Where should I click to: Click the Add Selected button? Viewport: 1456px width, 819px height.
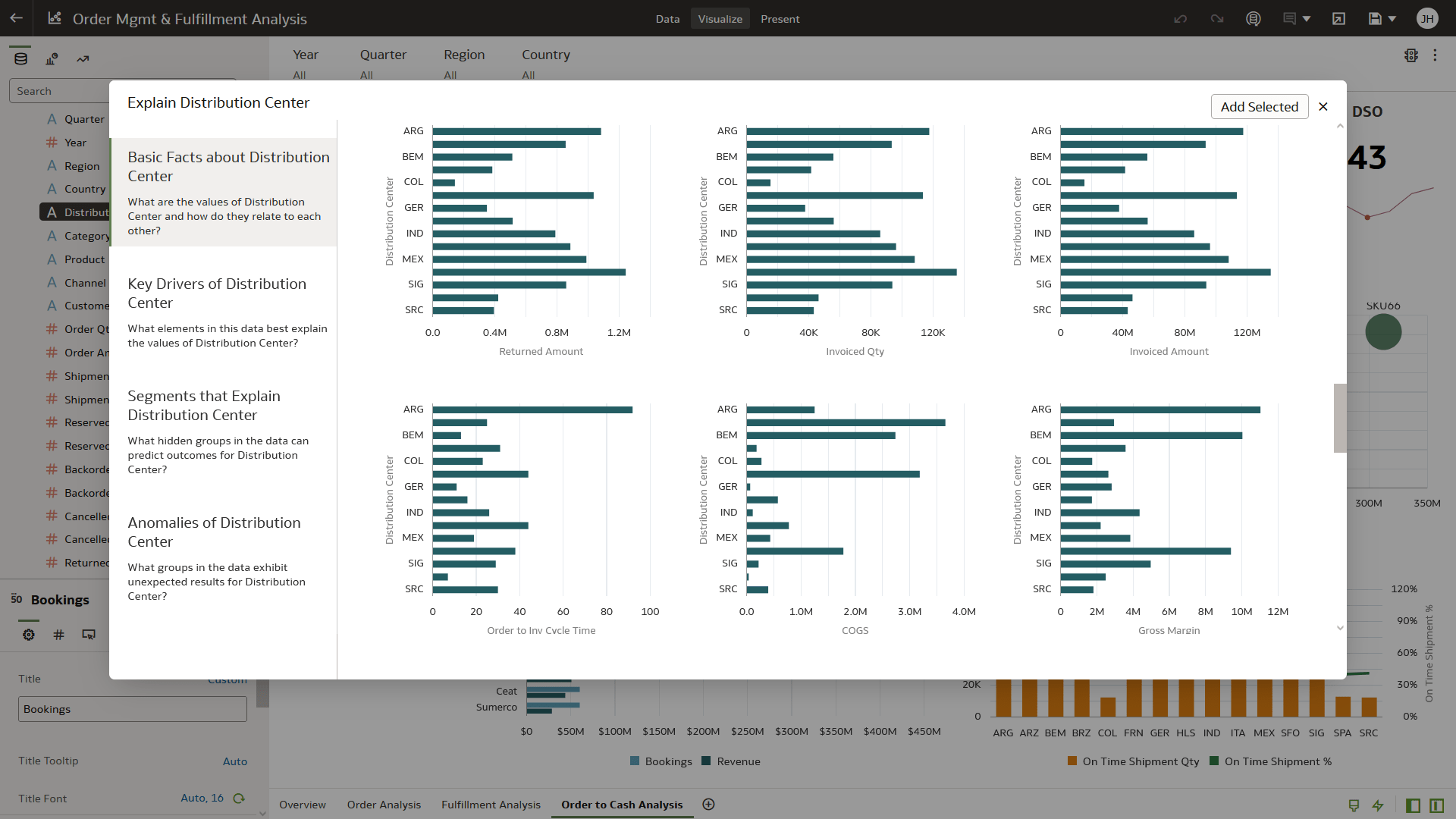tap(1259, 107)
